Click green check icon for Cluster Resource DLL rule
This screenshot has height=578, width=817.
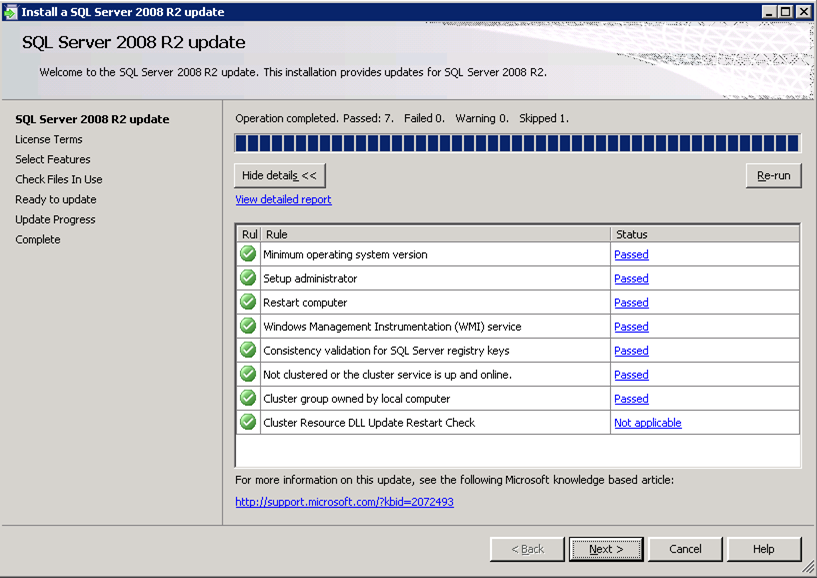248,422
